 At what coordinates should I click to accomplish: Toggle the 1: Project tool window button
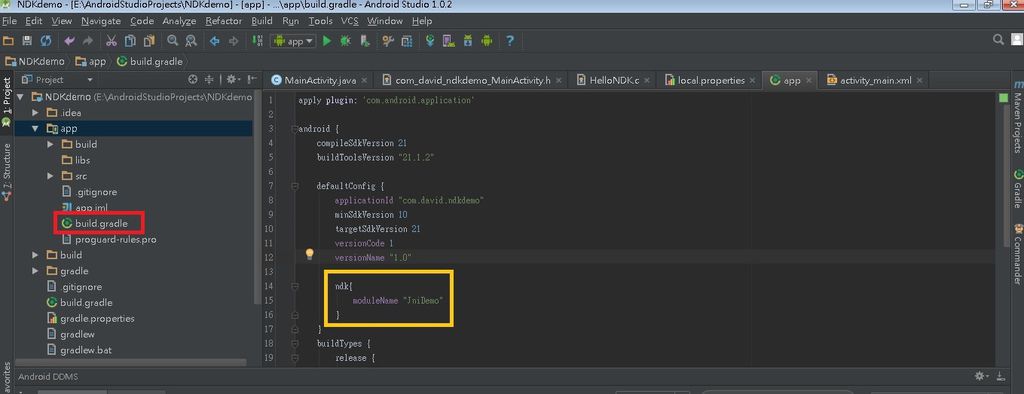point(7,101)
